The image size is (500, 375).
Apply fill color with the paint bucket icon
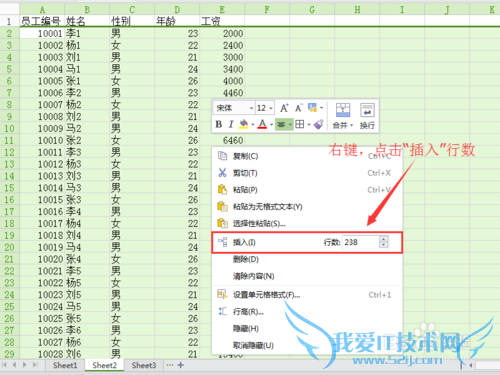click(244, 124)
